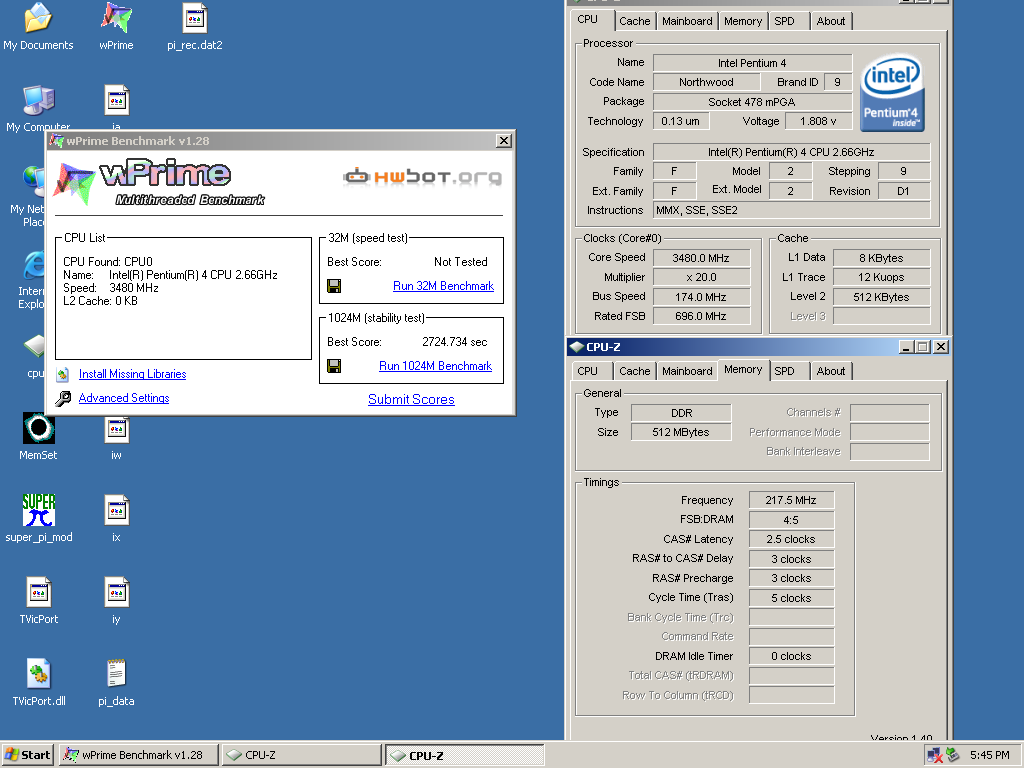
Task: Open Cache tab in upper CPU-Z window
Action: pyautogui.click(x=635, y=21)
